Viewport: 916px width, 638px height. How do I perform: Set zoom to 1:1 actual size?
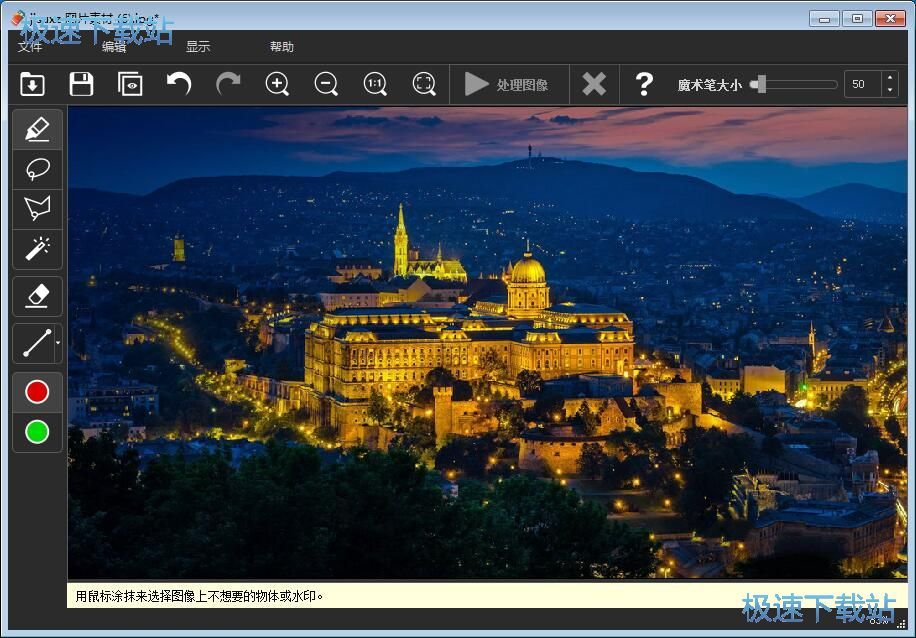[375, 85]
